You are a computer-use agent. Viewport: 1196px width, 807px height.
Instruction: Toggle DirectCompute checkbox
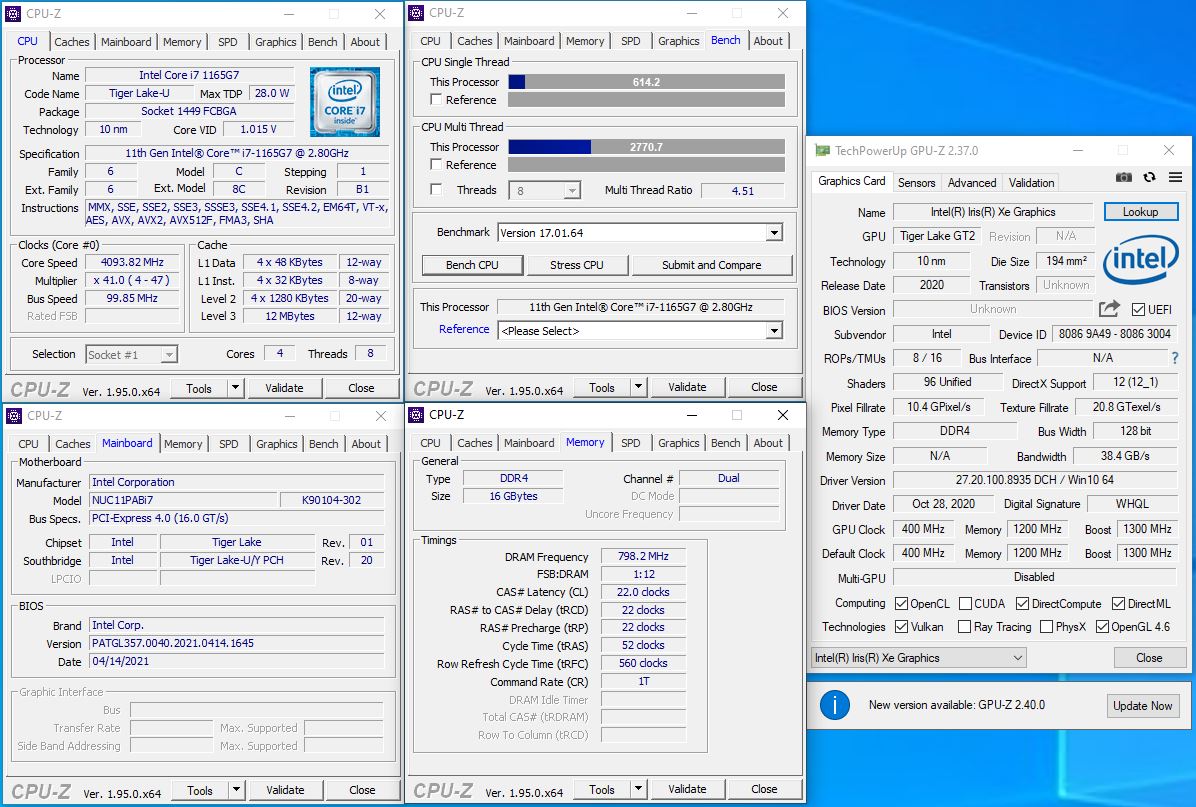1023,603
